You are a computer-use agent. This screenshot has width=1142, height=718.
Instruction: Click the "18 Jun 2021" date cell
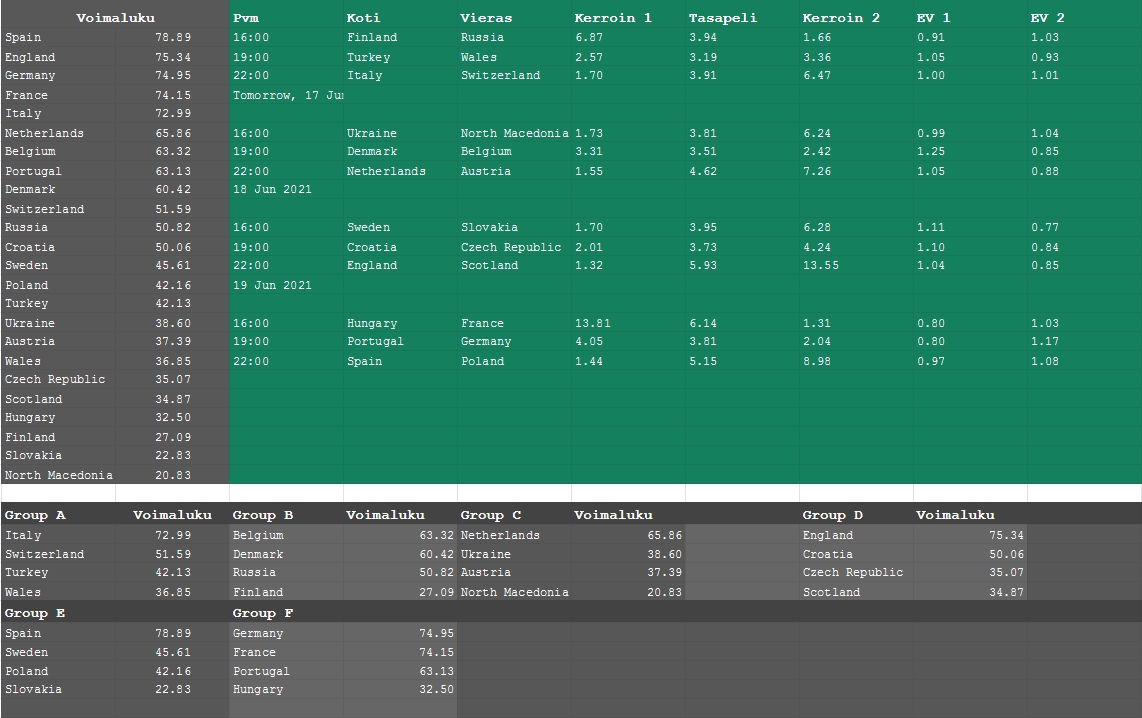tap(272, 189)
